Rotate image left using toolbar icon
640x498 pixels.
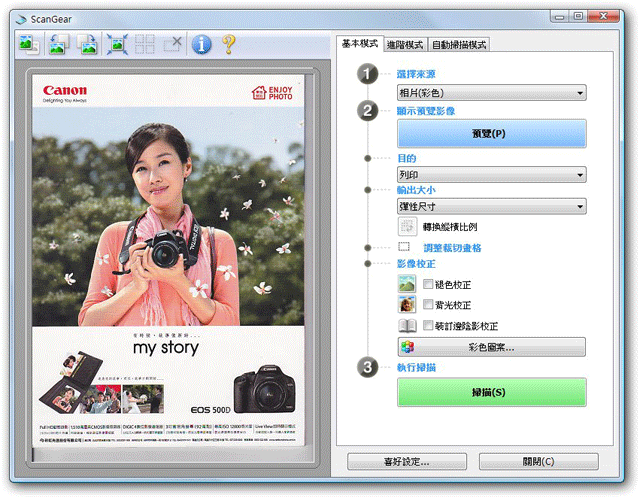pyautogui.click(x=59, y=44)
